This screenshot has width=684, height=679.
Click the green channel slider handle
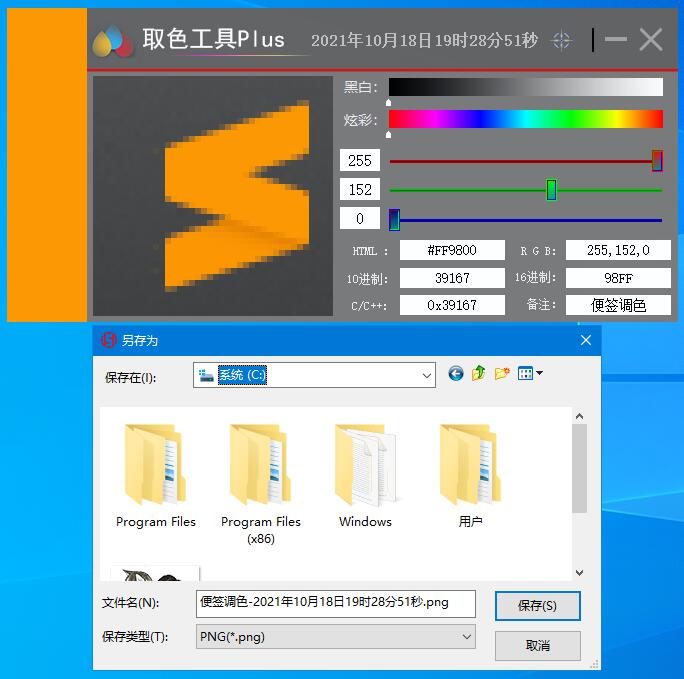pyautogui.click(x=551, y=190)
